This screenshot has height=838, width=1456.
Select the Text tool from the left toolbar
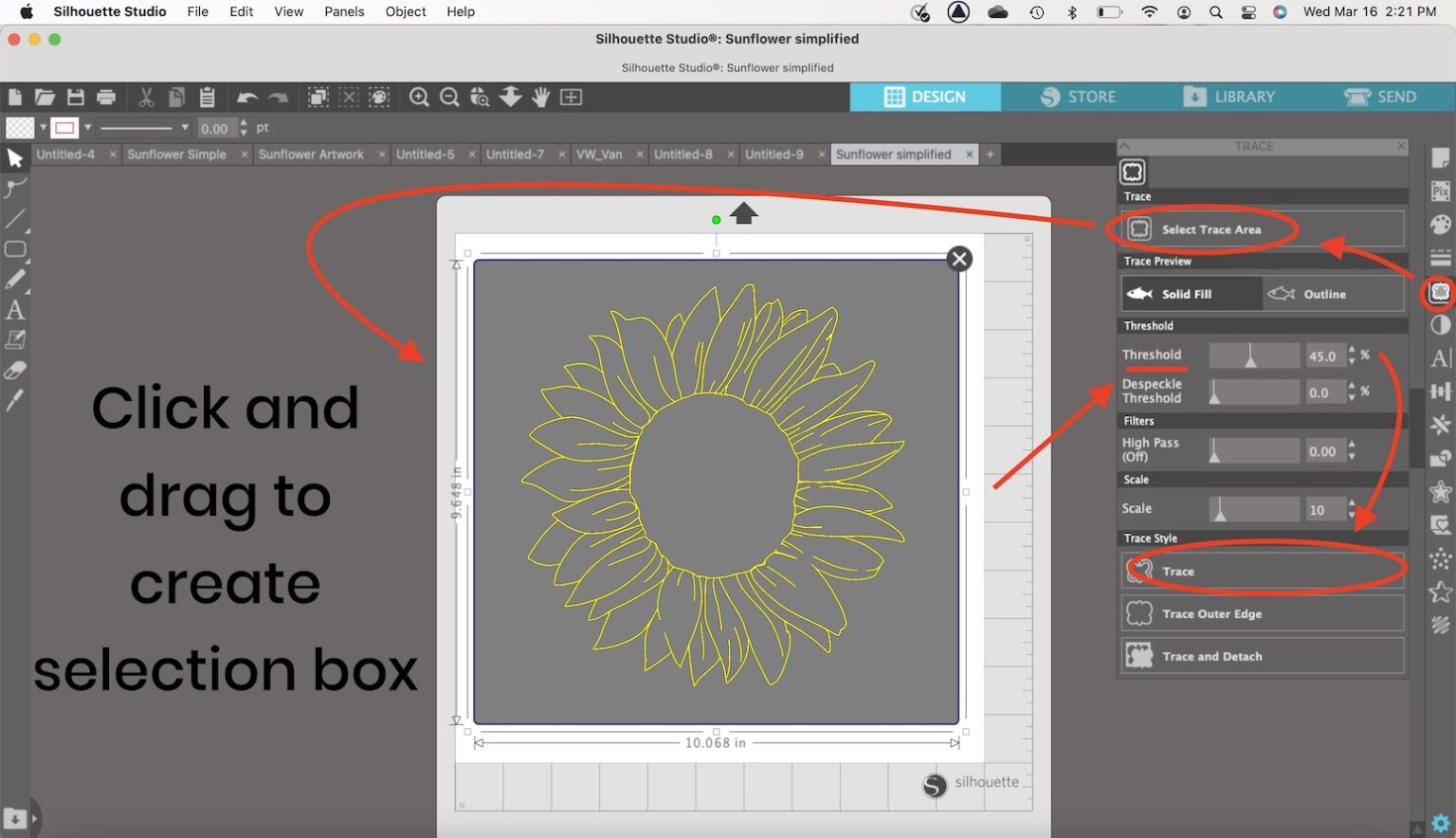tap(15, 310)
